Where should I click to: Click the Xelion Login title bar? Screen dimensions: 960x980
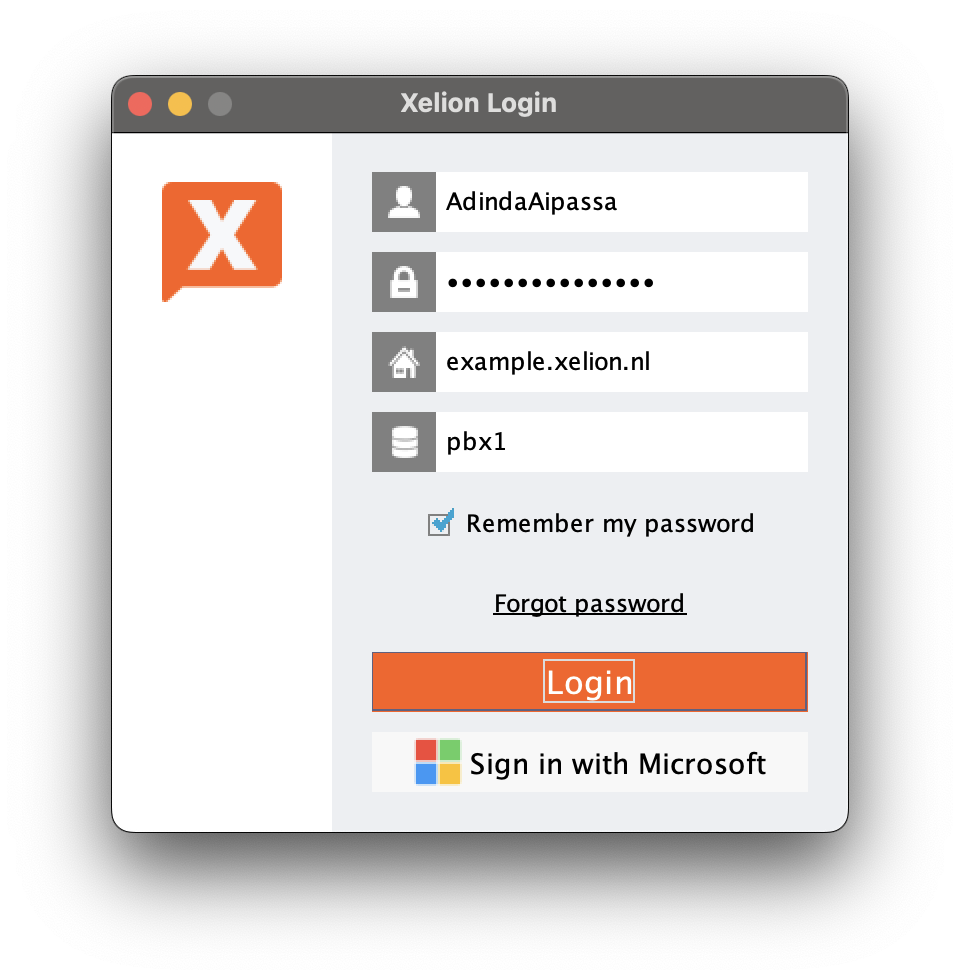click(479, 103)
